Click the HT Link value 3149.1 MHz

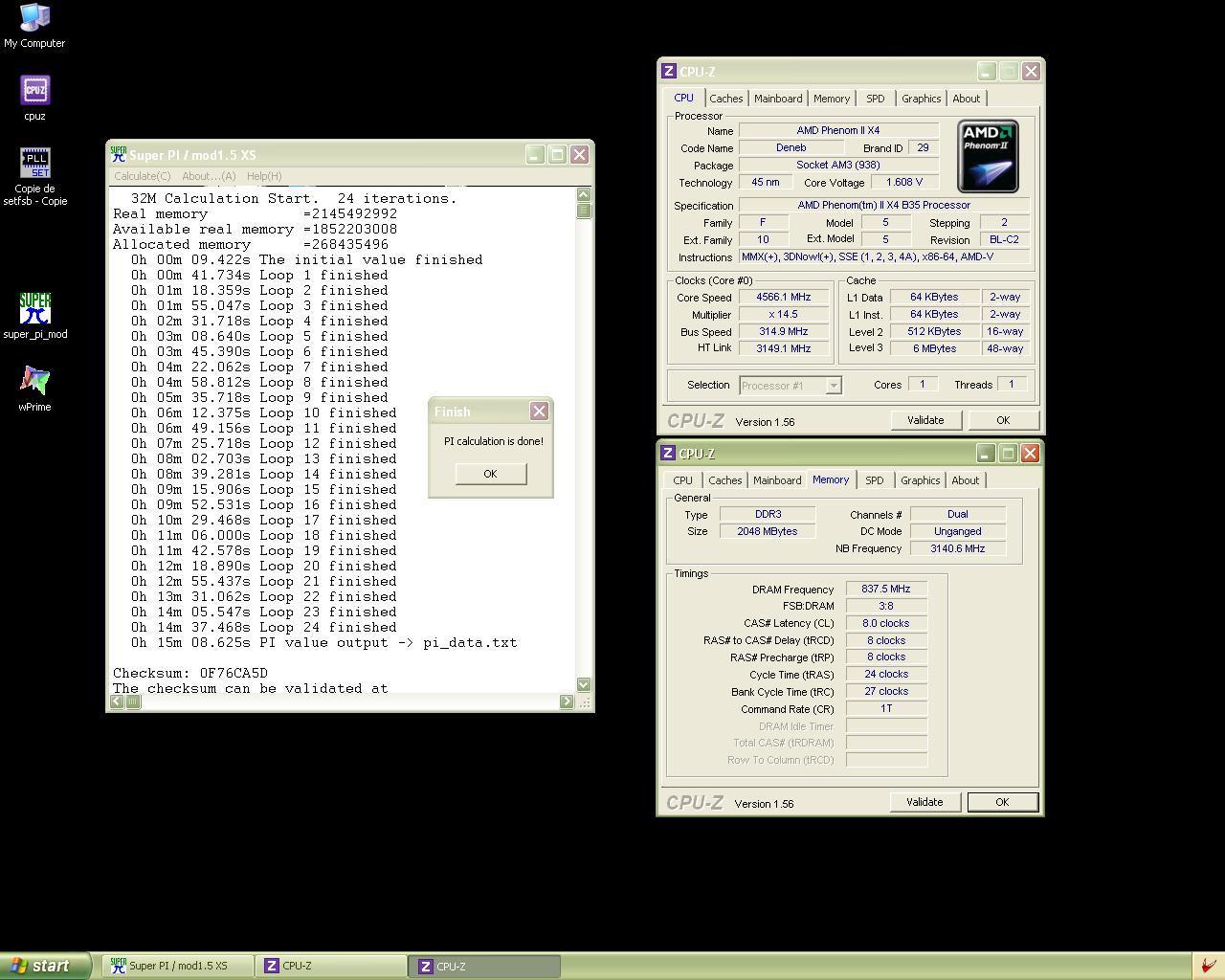point(783,348)
